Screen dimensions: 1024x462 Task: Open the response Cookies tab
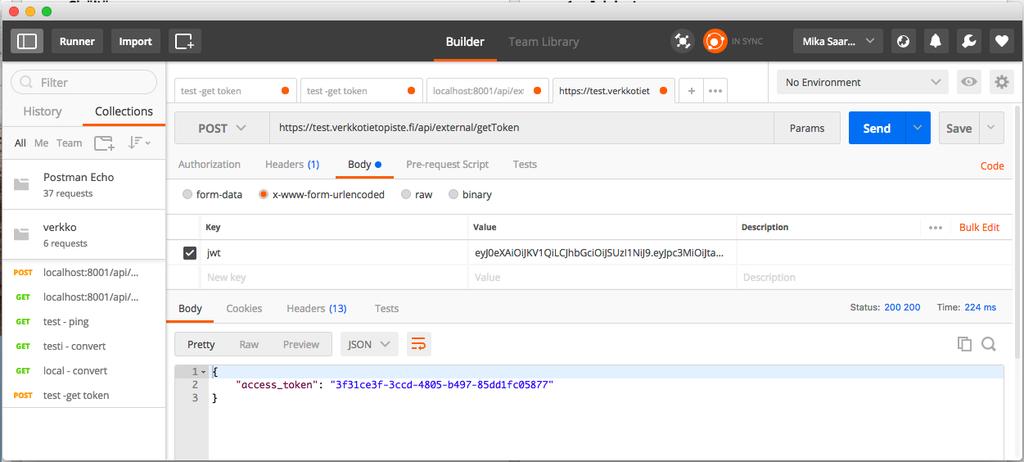(244, 308)
